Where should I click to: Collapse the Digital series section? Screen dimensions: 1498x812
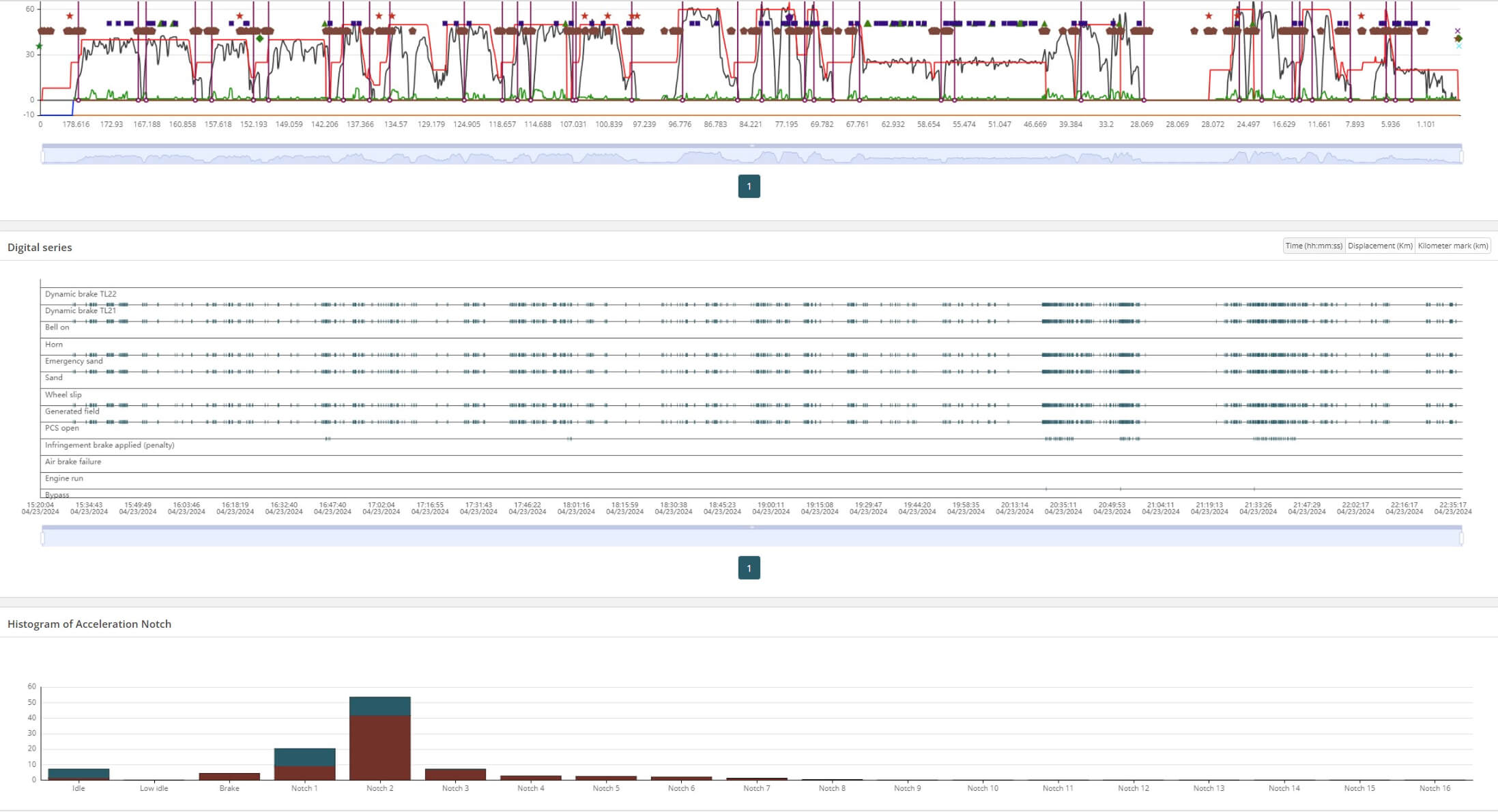tap(39, 247)
